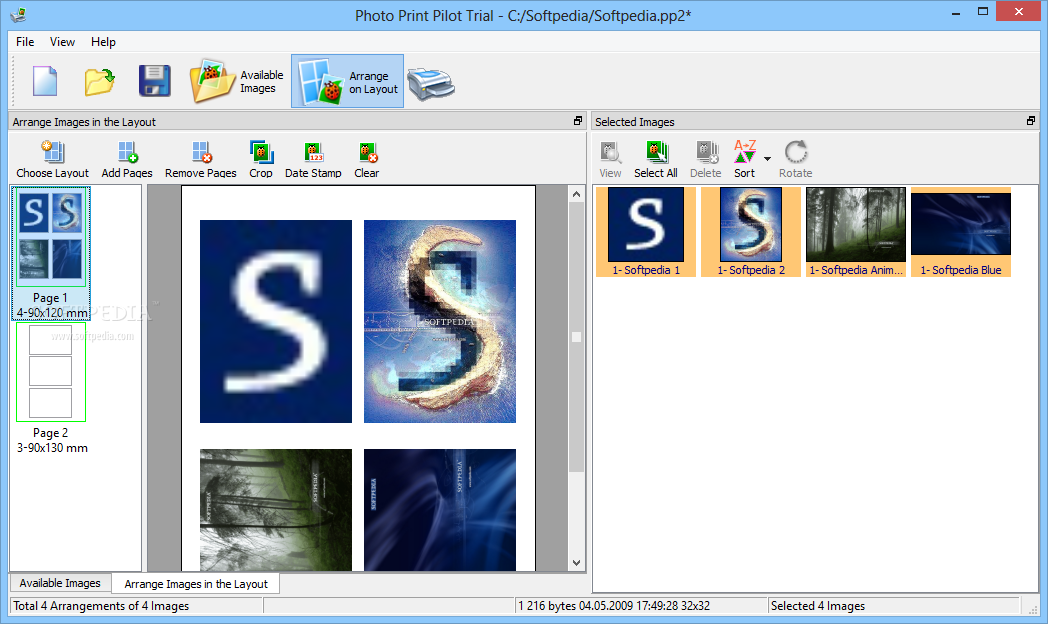Switch to Available Images toolbar button
This screenshot has height=624, width=1048.
point(237,82)
